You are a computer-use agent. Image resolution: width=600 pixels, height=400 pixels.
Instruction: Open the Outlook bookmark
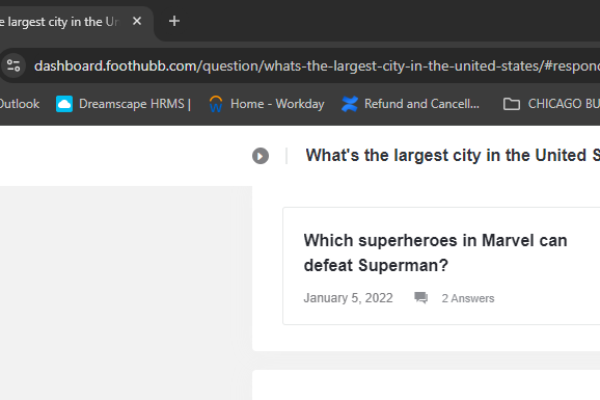(20, 103)
